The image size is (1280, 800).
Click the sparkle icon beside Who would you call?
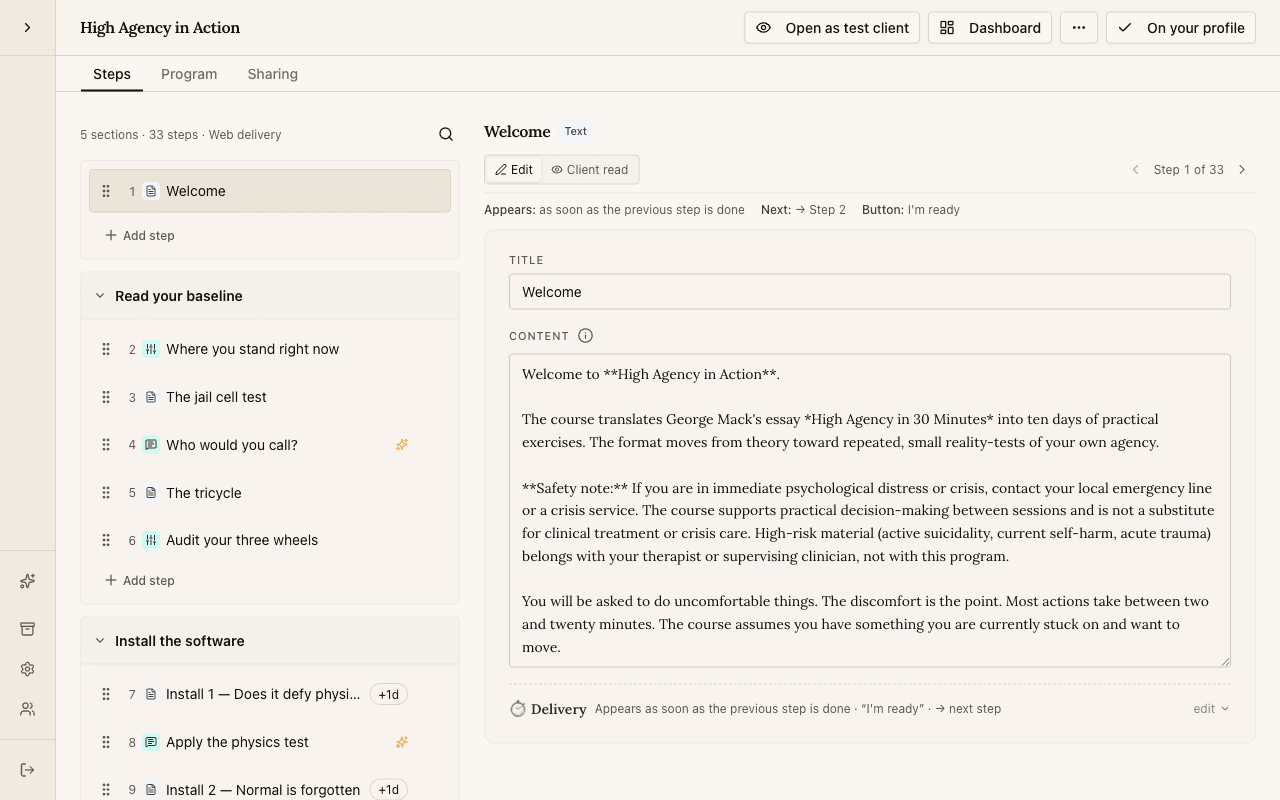(402, 445)
